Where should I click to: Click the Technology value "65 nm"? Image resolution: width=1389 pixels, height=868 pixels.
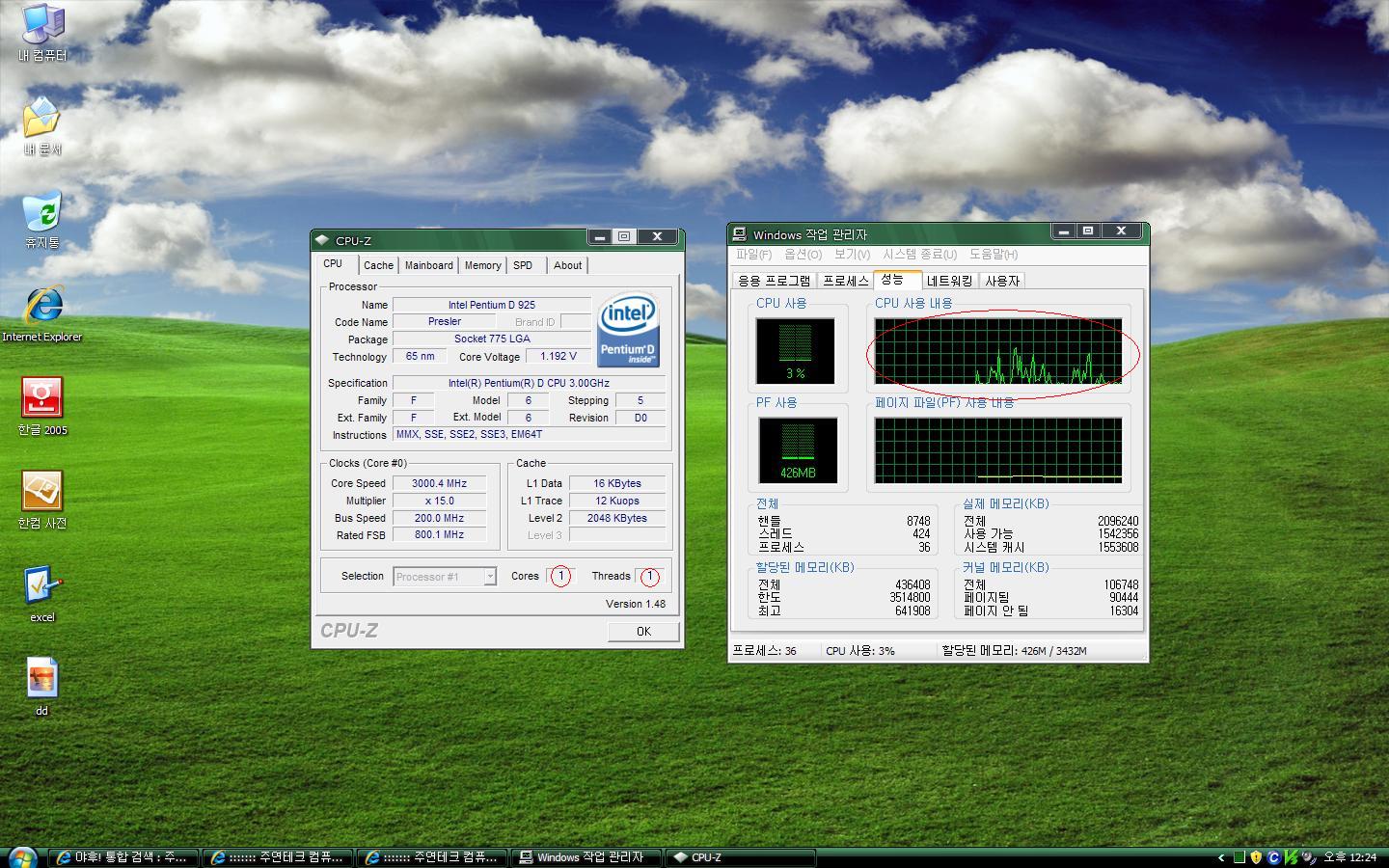420,357
